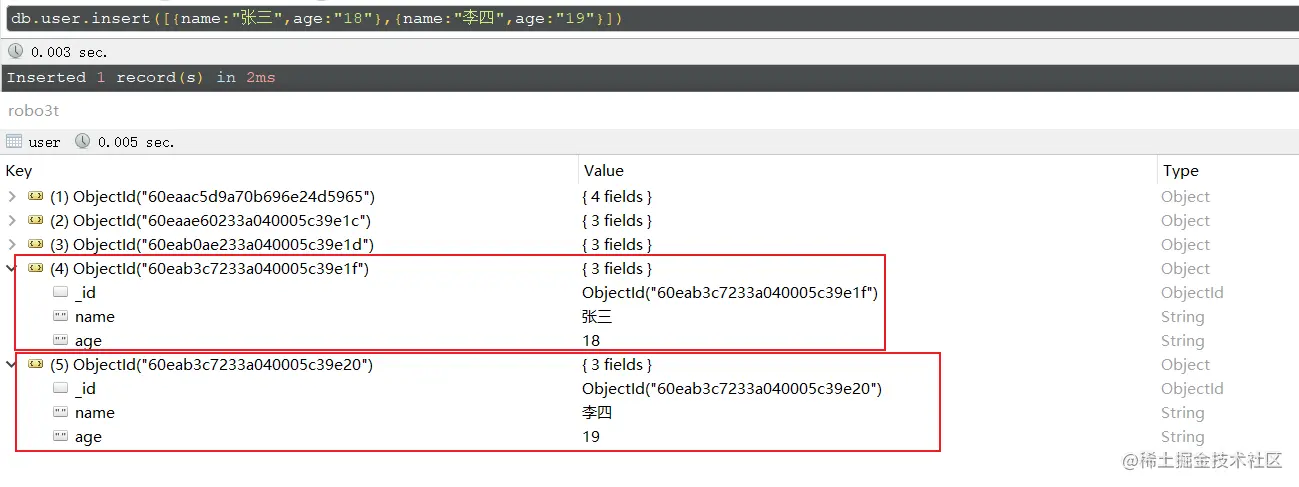Select the name field key under document (4)

coord(95,317)
